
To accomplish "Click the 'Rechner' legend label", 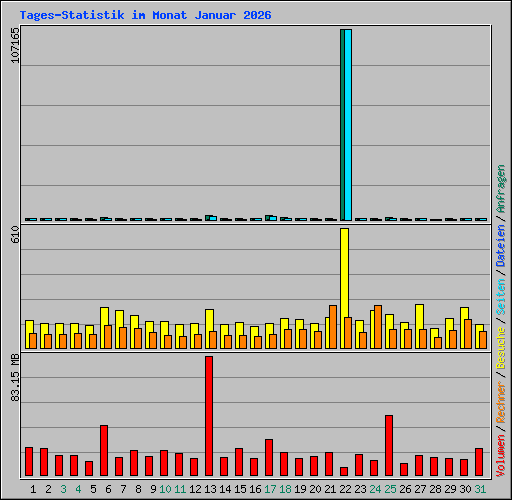I will pyautogui.click(x=501, y=402).
